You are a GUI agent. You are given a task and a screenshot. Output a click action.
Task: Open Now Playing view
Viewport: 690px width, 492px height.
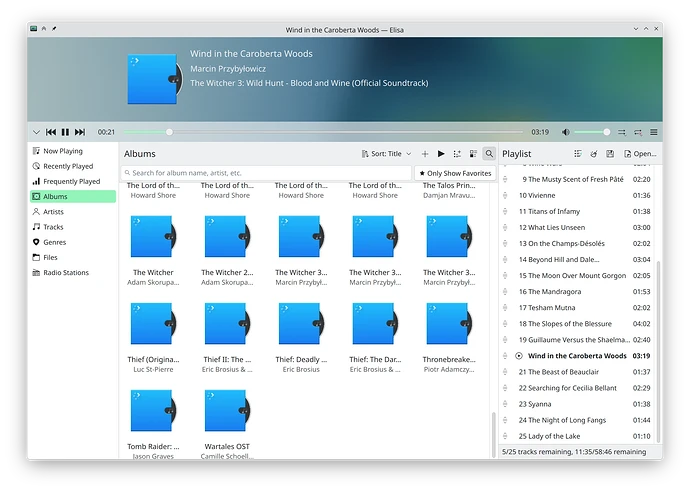click(73, 151)
